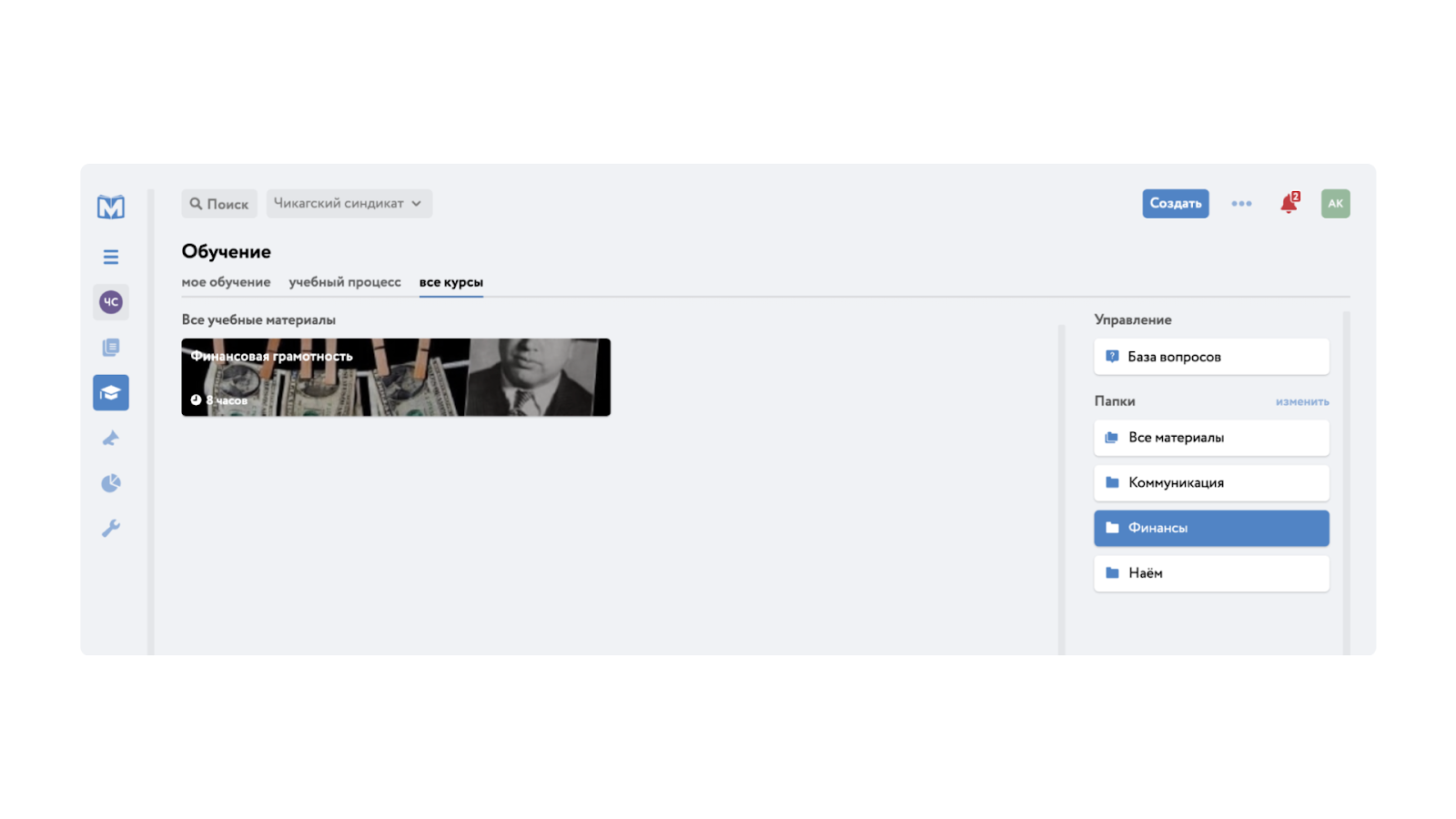Viewport: 1456px width, 819px height.
Task: Click the three dots more options
Action: (1241, 204)
